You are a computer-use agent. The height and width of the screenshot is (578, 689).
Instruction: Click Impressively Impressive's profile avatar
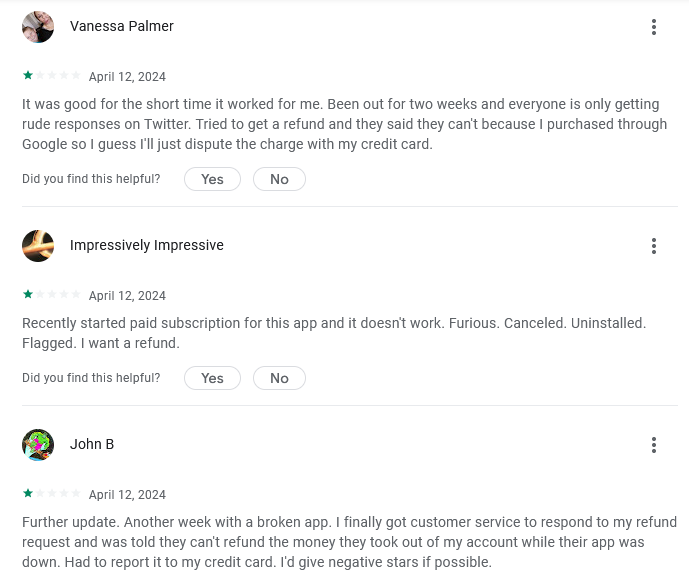pos(38,246)
